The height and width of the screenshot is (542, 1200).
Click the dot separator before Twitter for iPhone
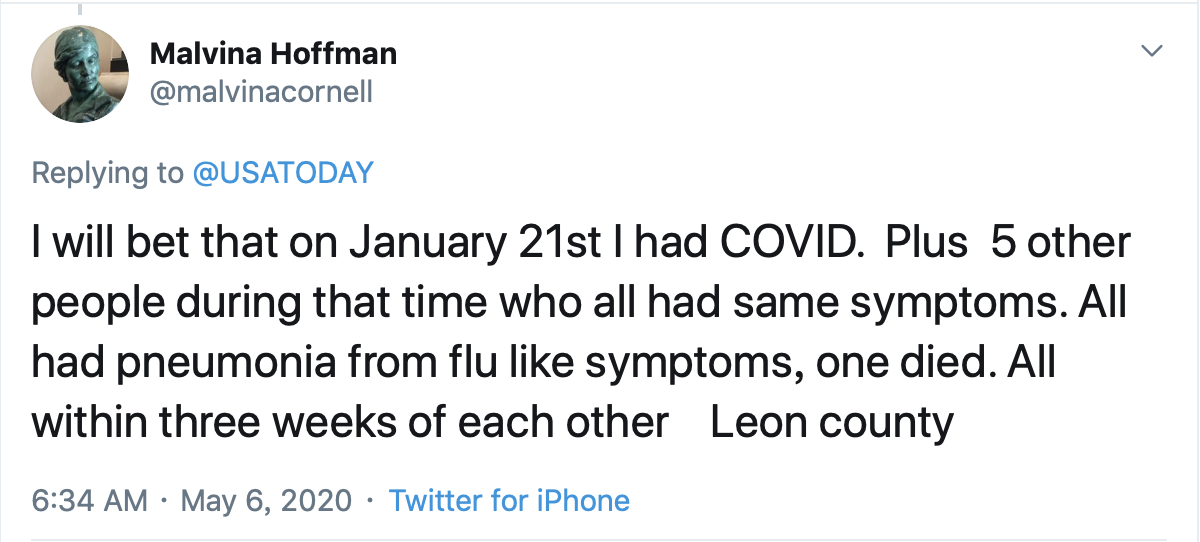coord(372,499)
